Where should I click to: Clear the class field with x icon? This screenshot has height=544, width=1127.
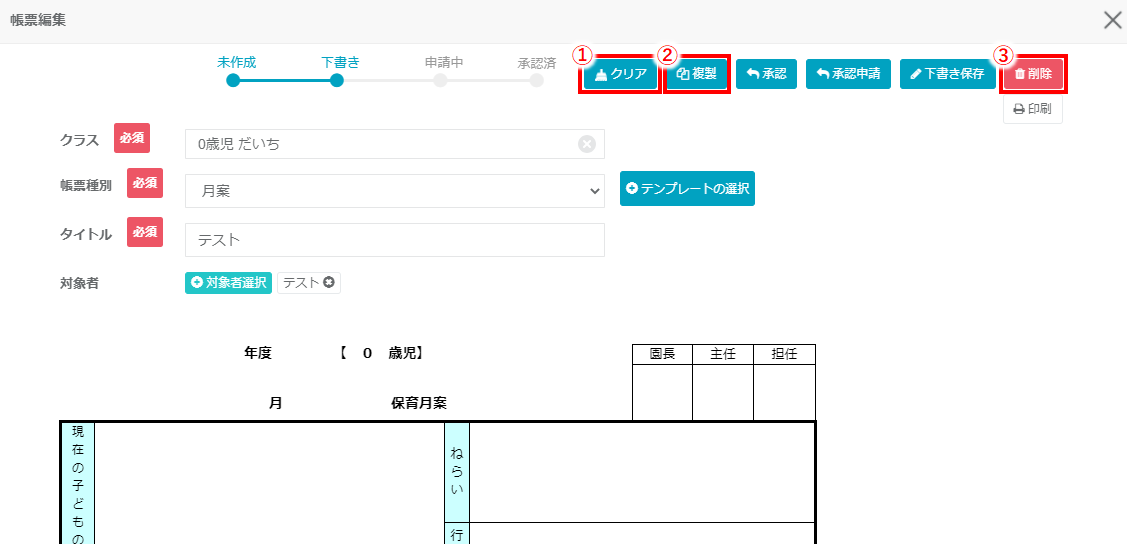[587, 144]
